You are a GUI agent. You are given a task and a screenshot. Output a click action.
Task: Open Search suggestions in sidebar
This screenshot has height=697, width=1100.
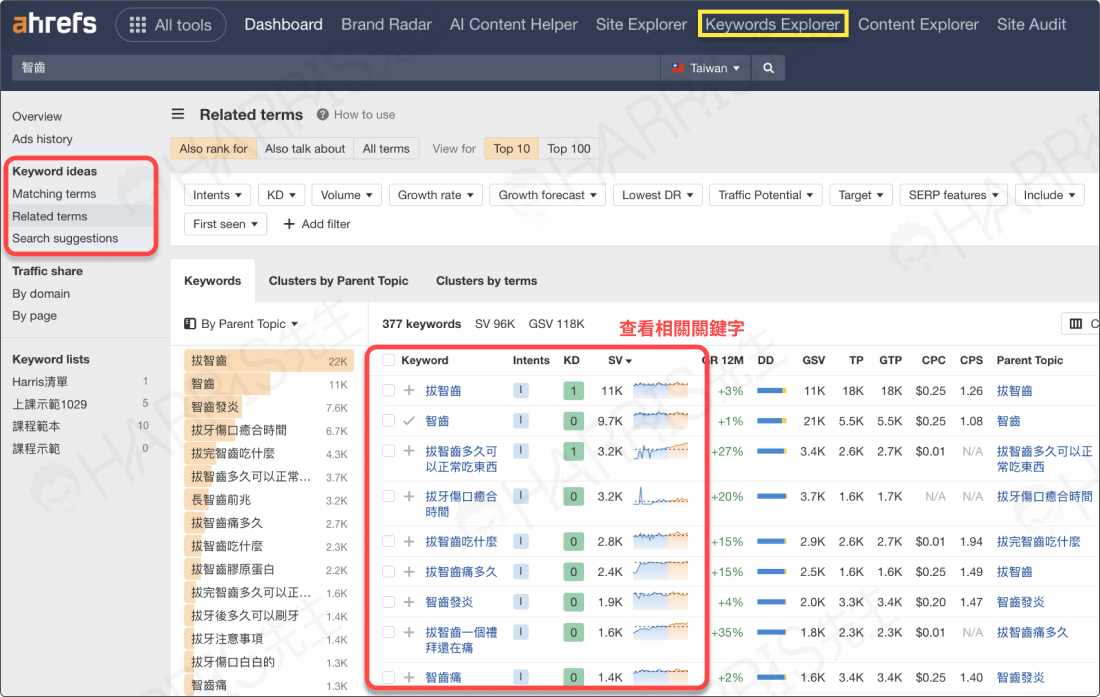[x=65, y=238]
